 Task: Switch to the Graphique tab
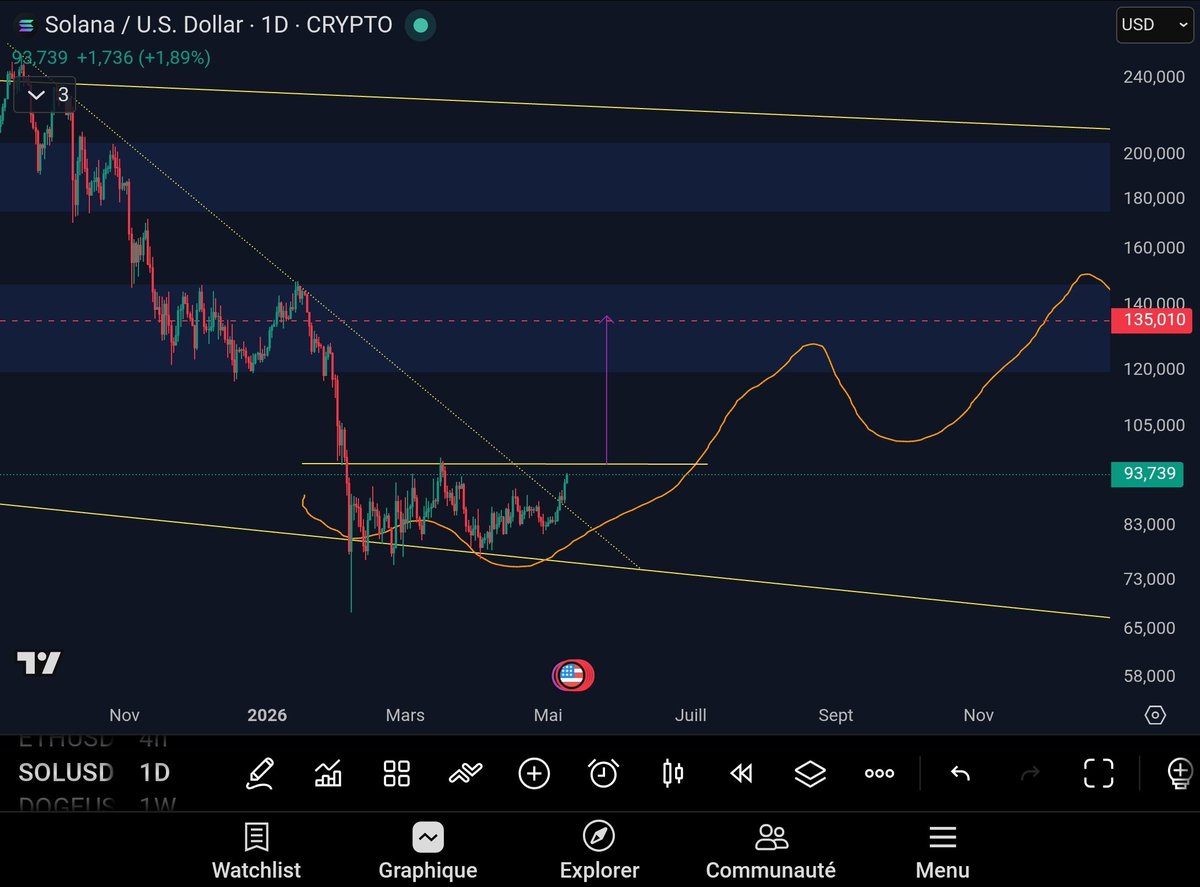tap(428, 852)
